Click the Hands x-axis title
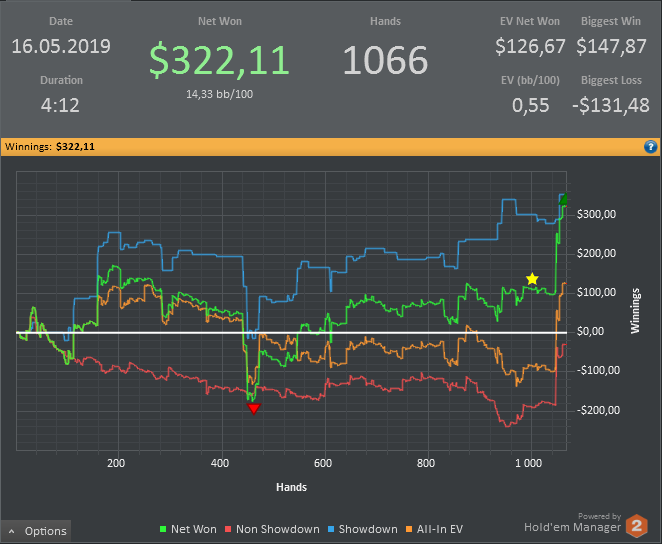The height and width of the screenshot is (544, 662). (x=291, y=487)
